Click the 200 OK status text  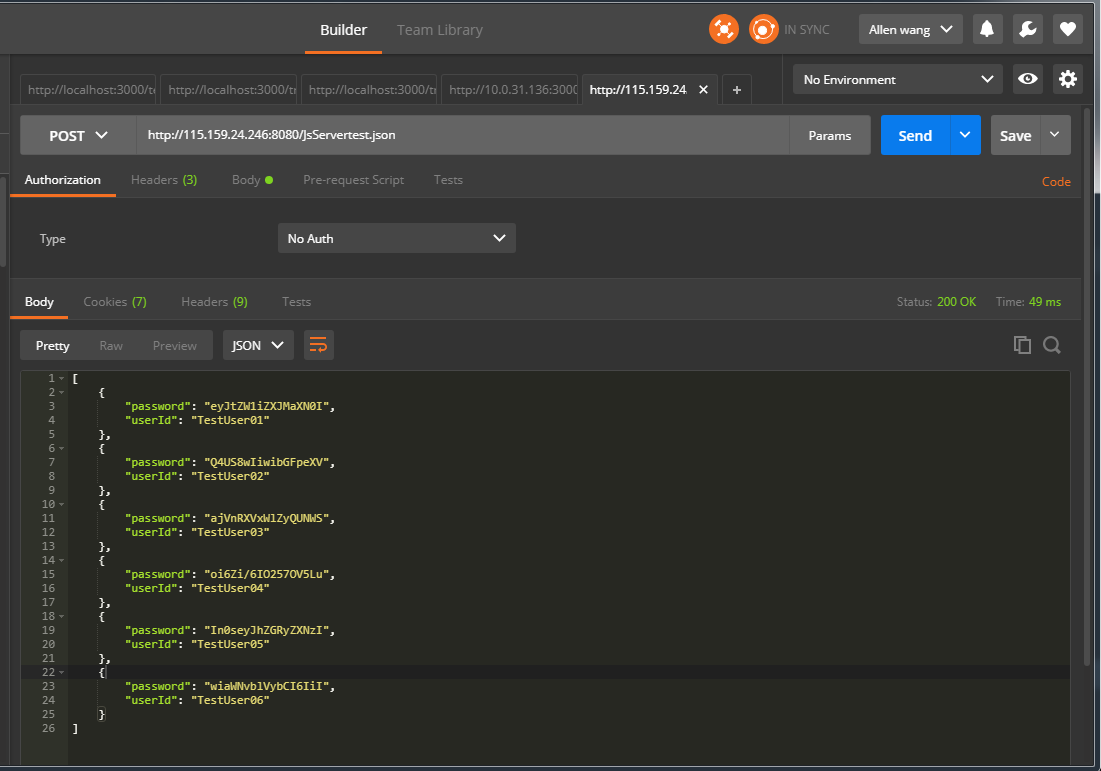point(956,302)
